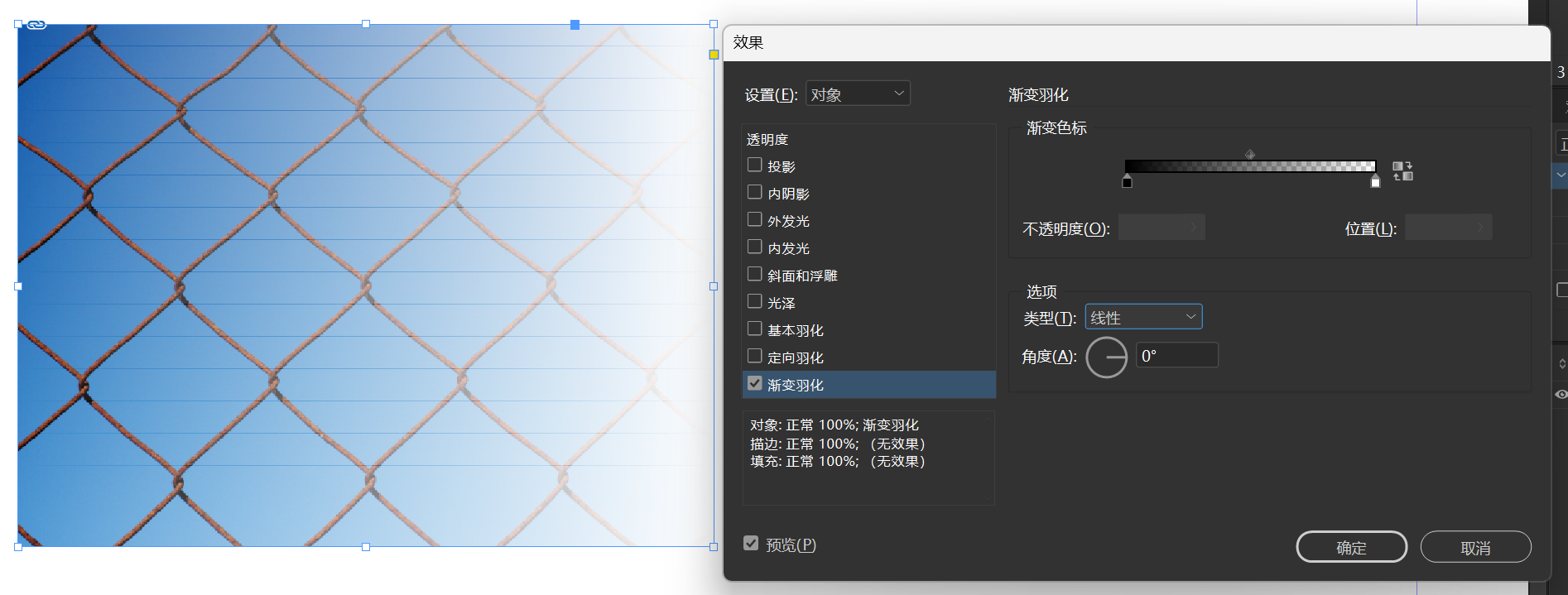Click the chevron dropdown in the right panel
The height and width of the screenshot is (595, 1568).
pos(1561,175)
